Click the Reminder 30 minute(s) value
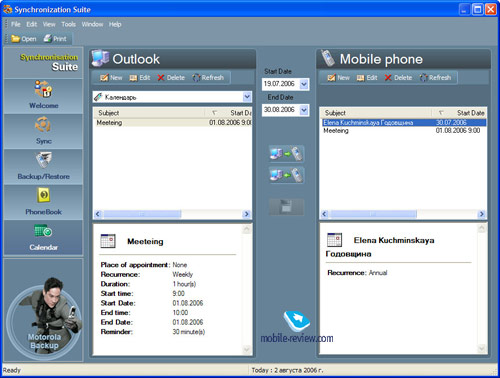The height and width of the screenshot is (378, 500). coord(189,332)
